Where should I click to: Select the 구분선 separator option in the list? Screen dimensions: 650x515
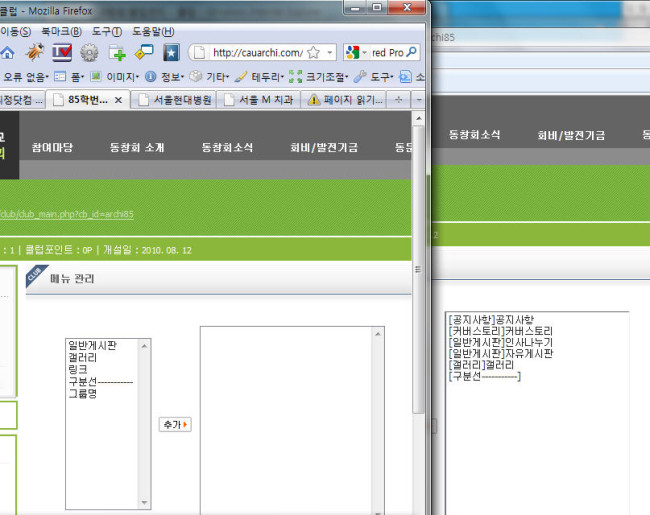point(101,381)
